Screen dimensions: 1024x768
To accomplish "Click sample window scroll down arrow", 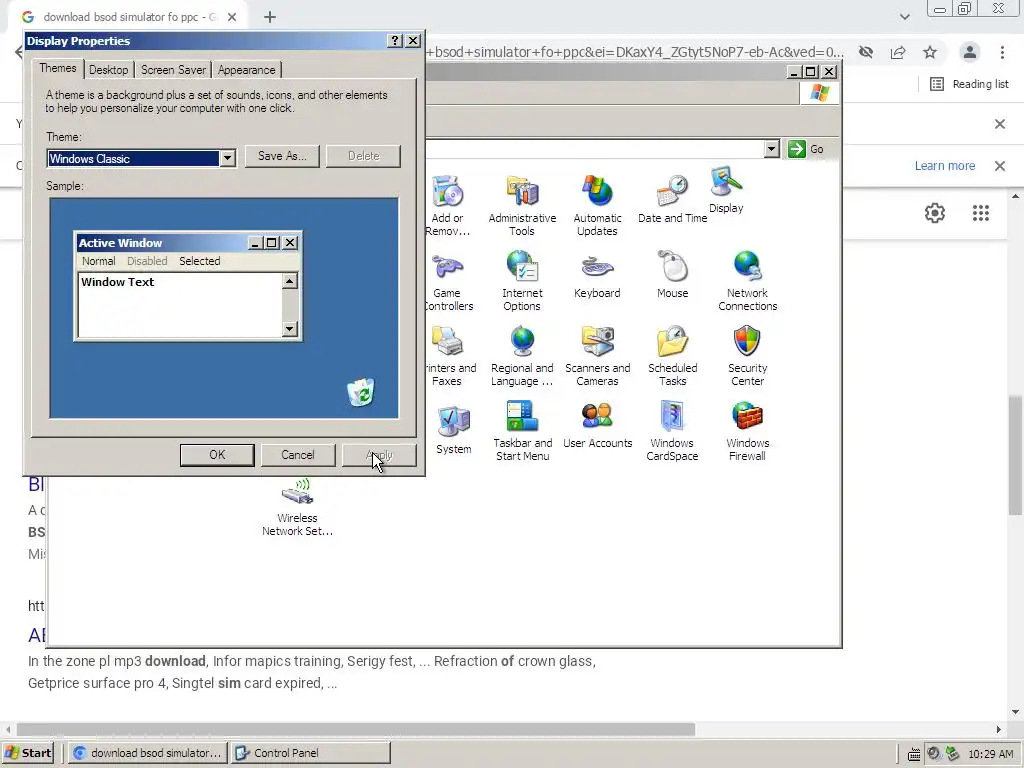I will (290, 329).
